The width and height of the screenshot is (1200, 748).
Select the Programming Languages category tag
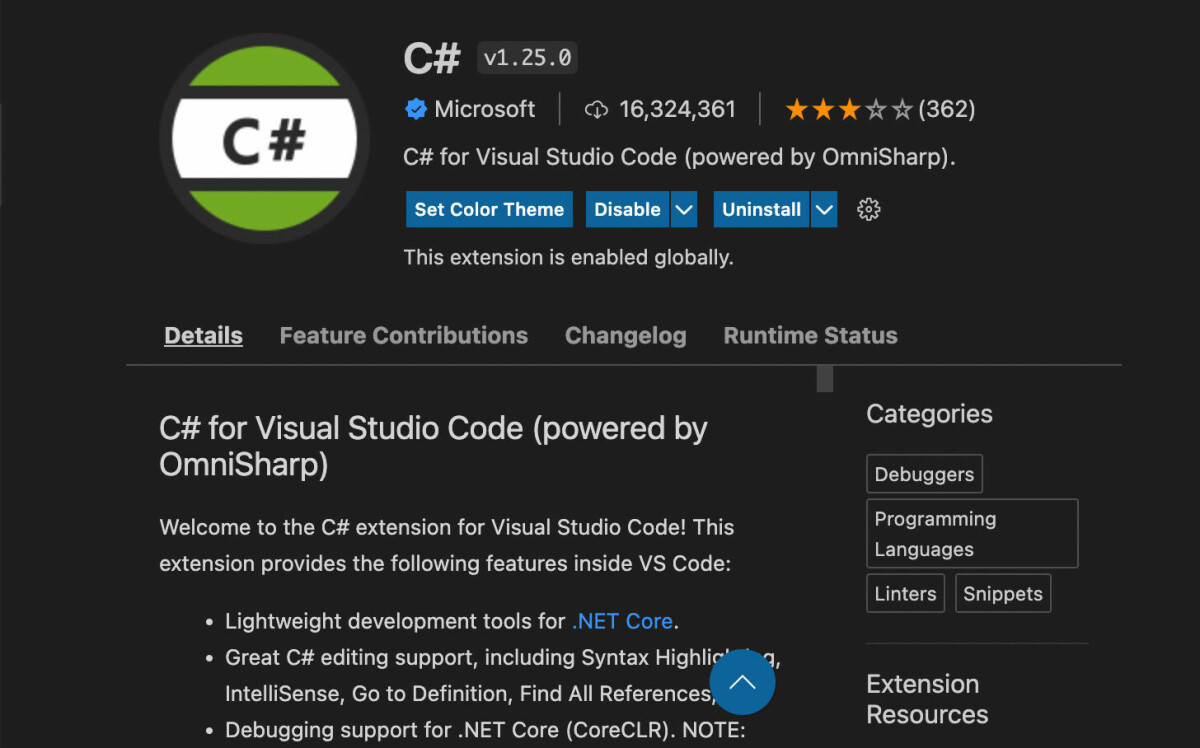click(971, 533)
